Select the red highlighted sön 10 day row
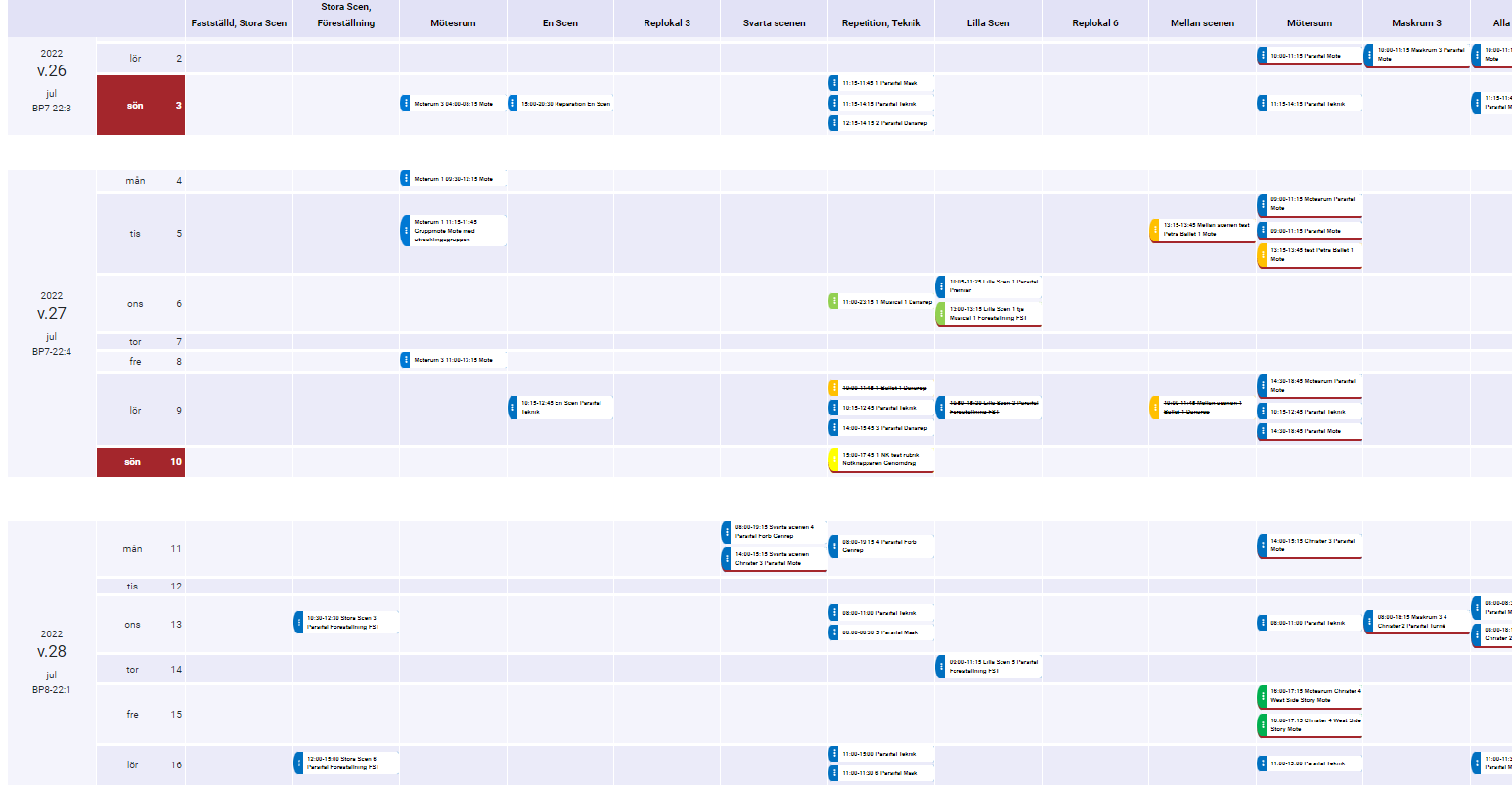This screenshot has height=785, width=1512. point(140,461)
